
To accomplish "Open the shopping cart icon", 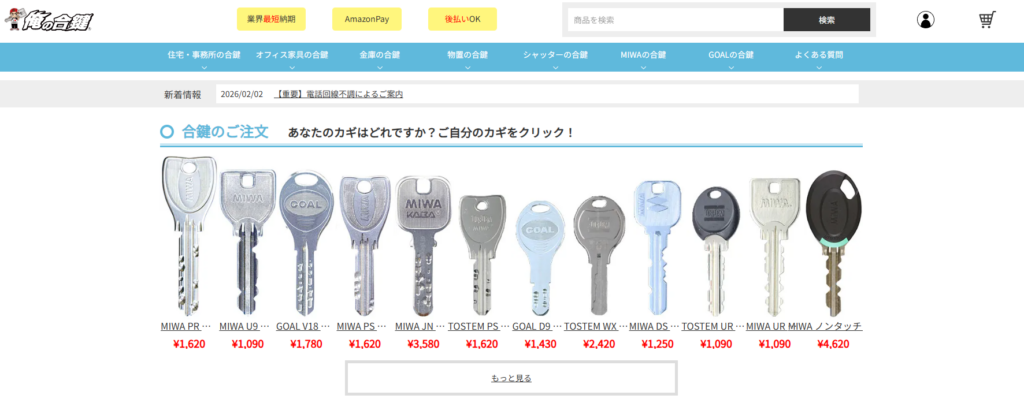I will [987, 20].
